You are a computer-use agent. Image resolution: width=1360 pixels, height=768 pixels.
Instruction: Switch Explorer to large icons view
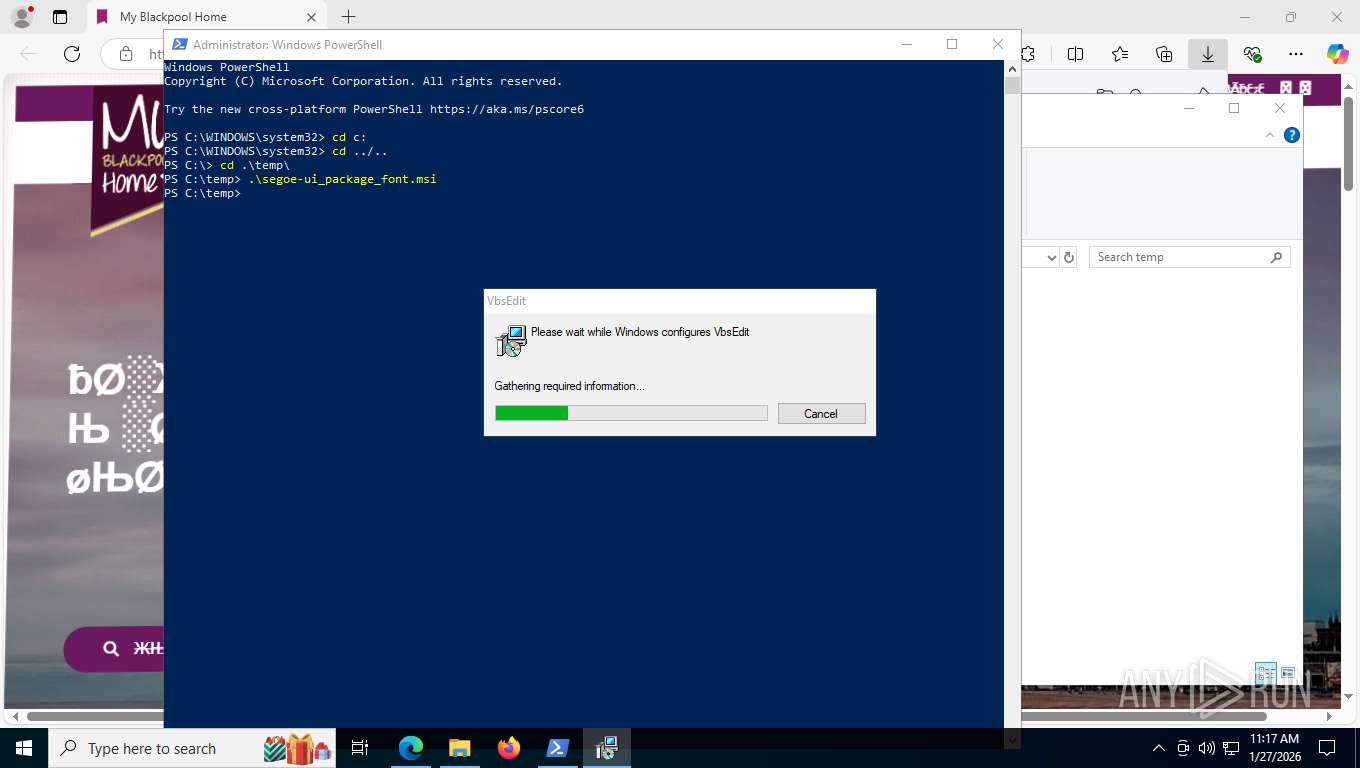(1288, 674)
